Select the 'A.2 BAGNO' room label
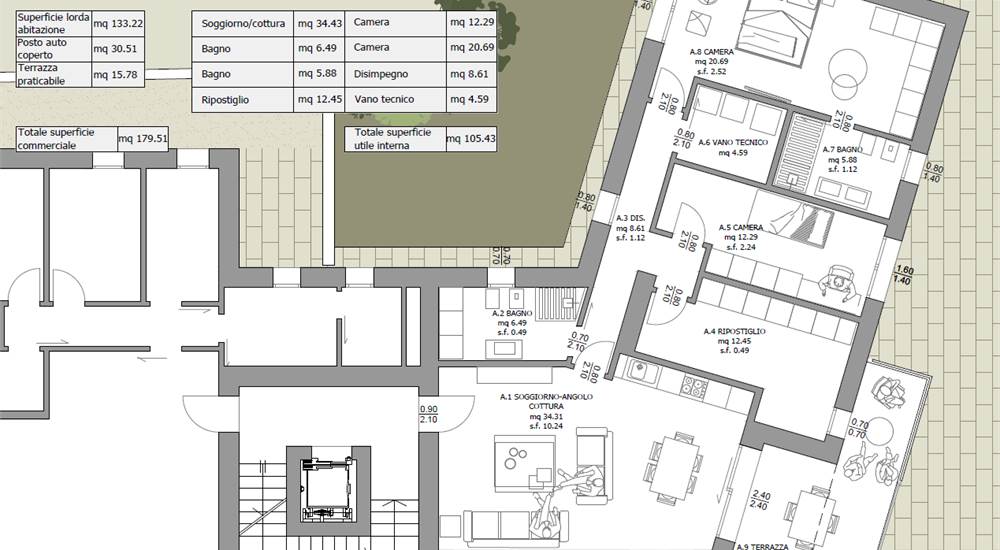The width and height of the screenshot is (1000, 550). coord(512,314)
